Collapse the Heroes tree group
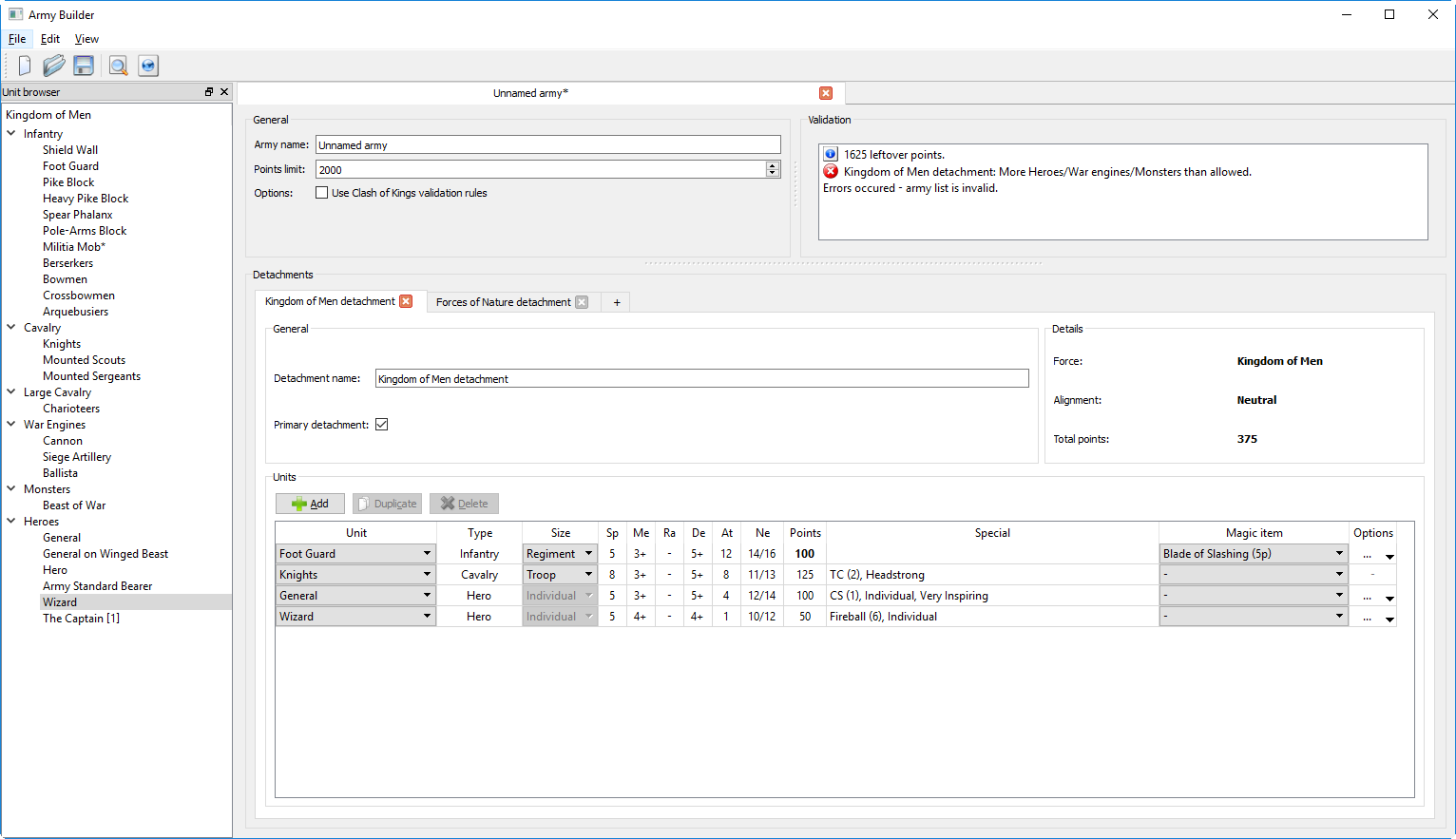 coord(11,522)
